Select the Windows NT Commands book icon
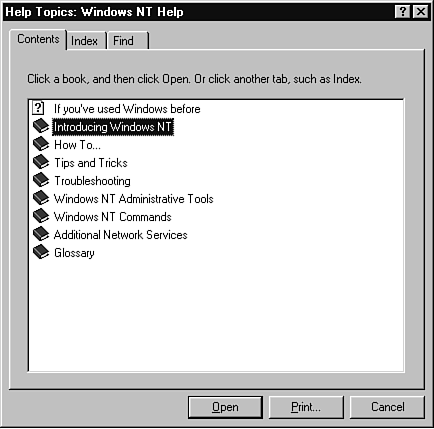Viewport: 434px width, 429px height. click(41, 216)
